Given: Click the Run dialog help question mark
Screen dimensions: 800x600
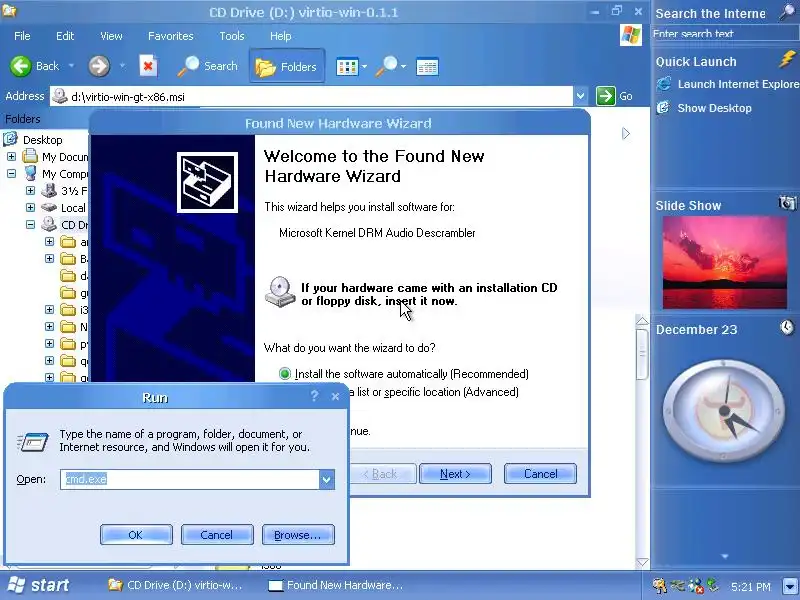Looking at the screenshot, I should tap(314, 396).
